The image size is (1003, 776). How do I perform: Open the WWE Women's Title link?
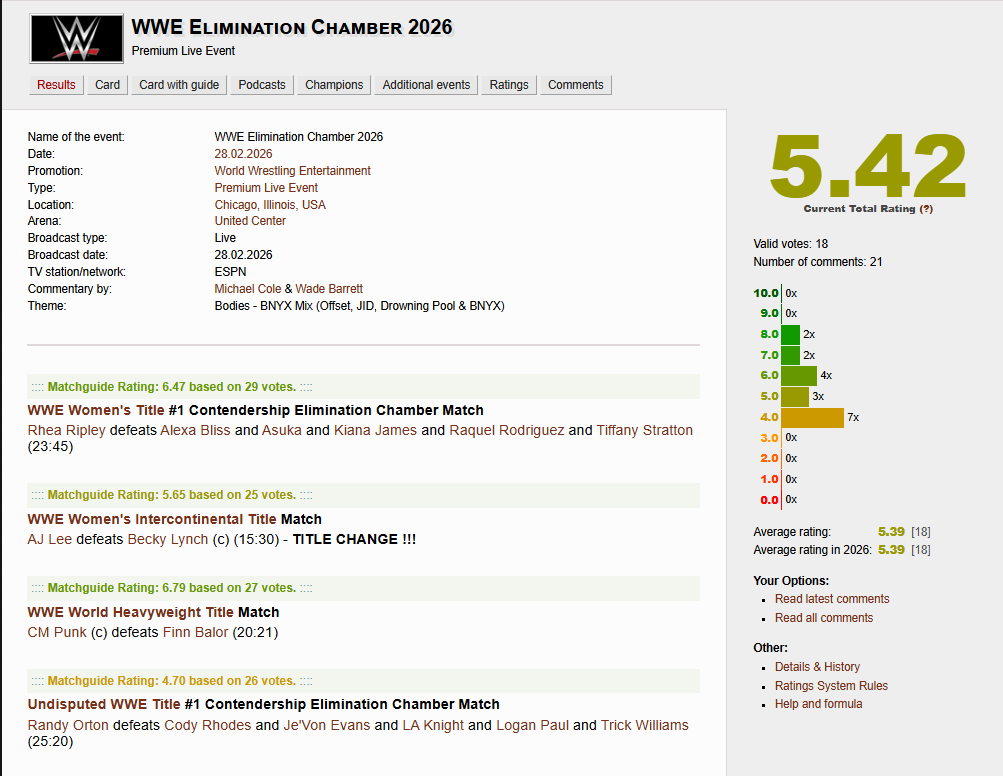pos(96,410)
